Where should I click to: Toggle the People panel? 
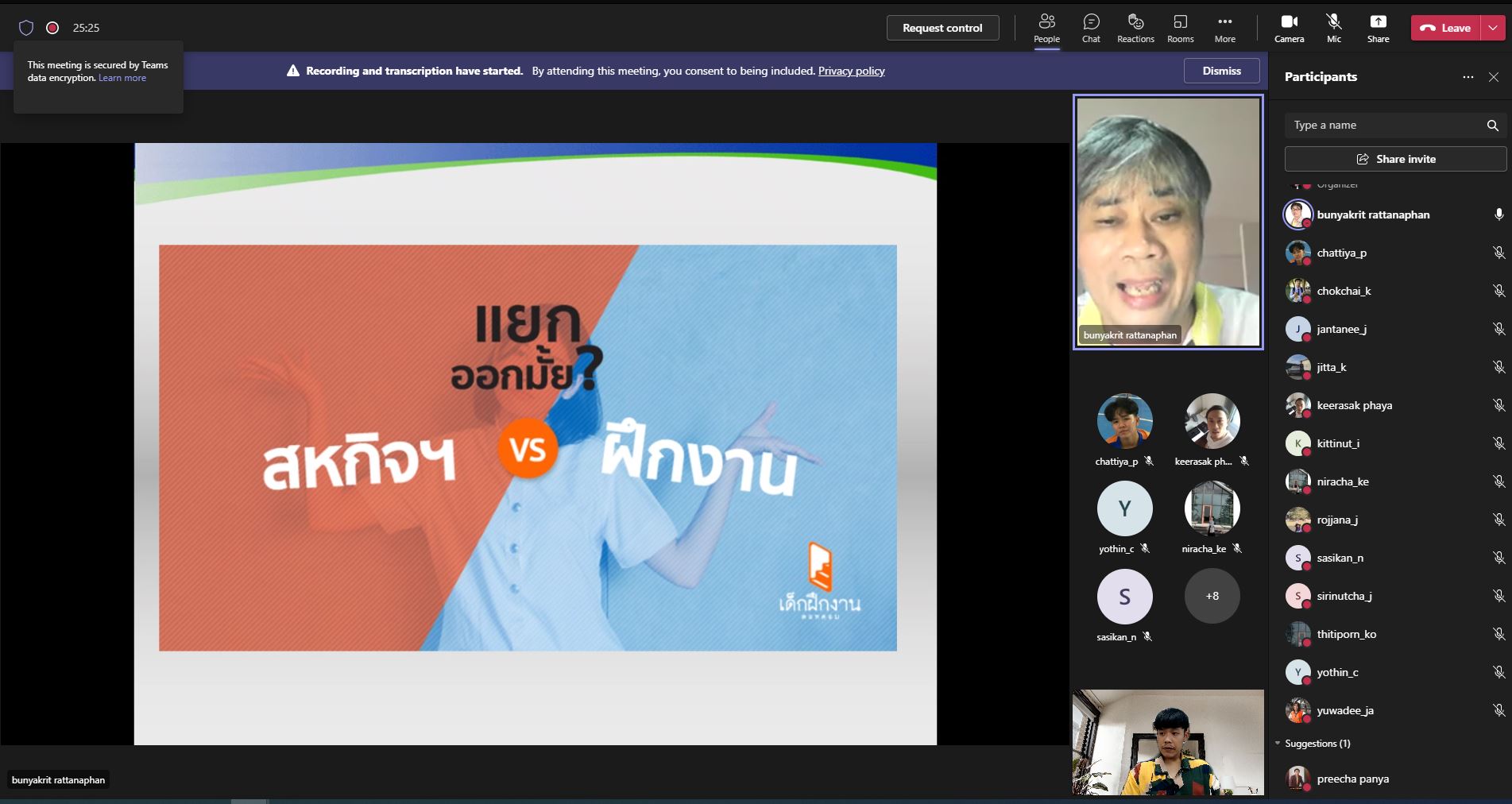click(x=1046, y=28)
